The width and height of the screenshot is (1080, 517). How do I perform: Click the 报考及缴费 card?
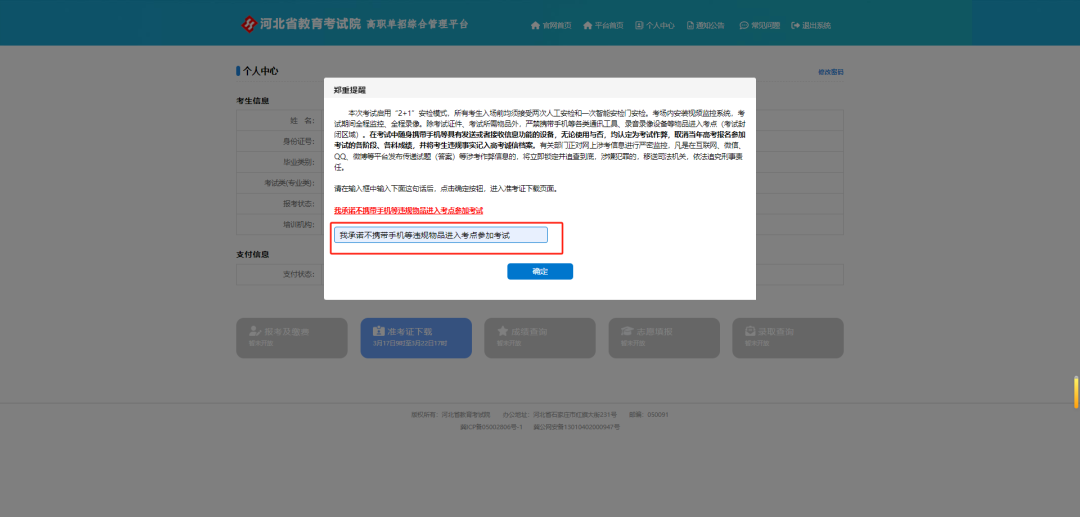(292, 337)
